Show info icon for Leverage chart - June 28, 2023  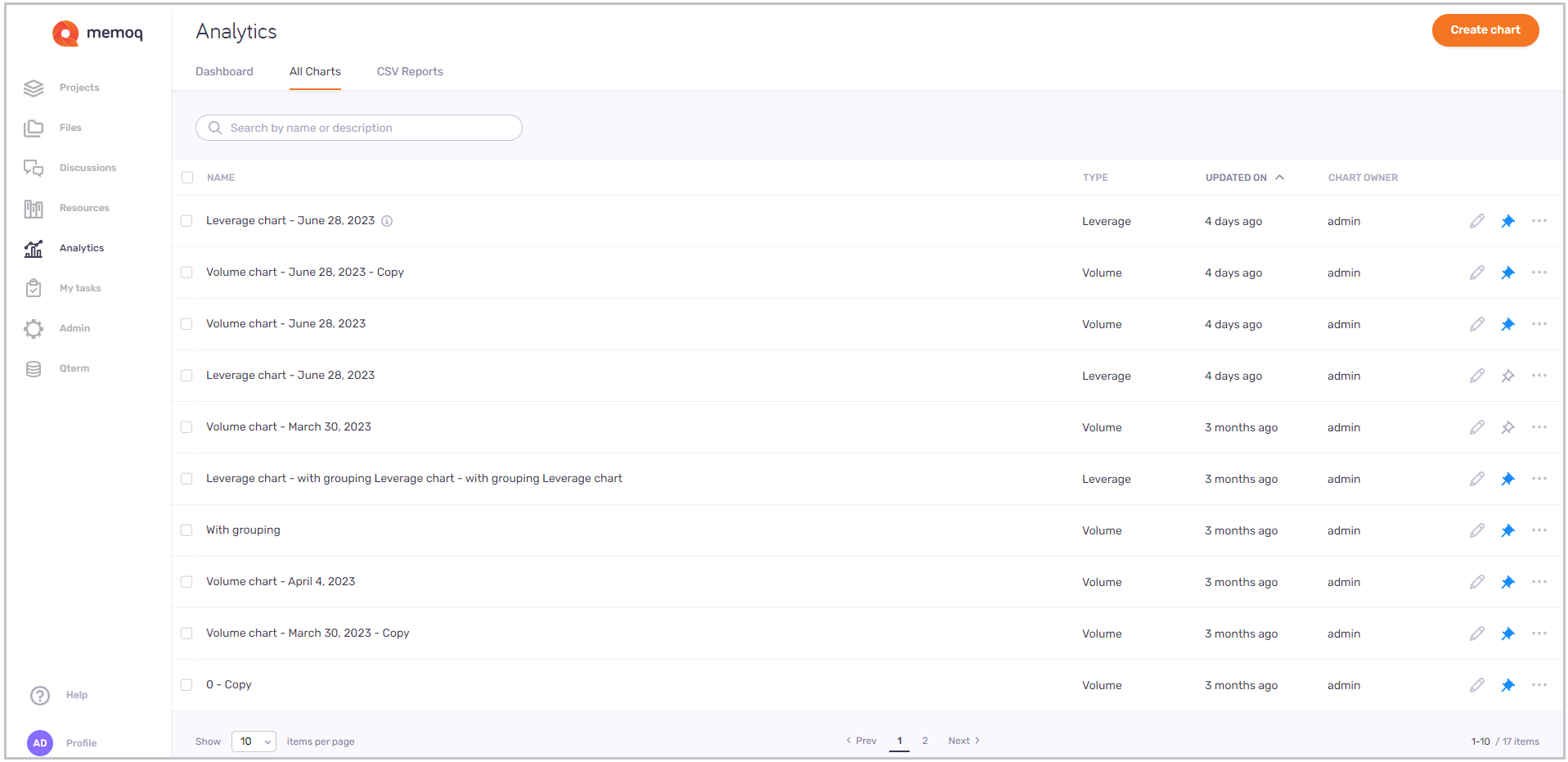387,221
